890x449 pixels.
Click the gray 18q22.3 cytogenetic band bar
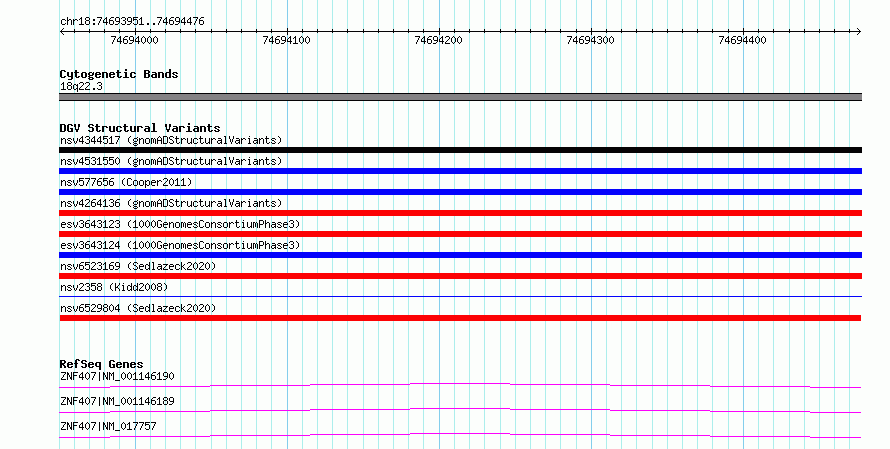[x=460, y=97]
